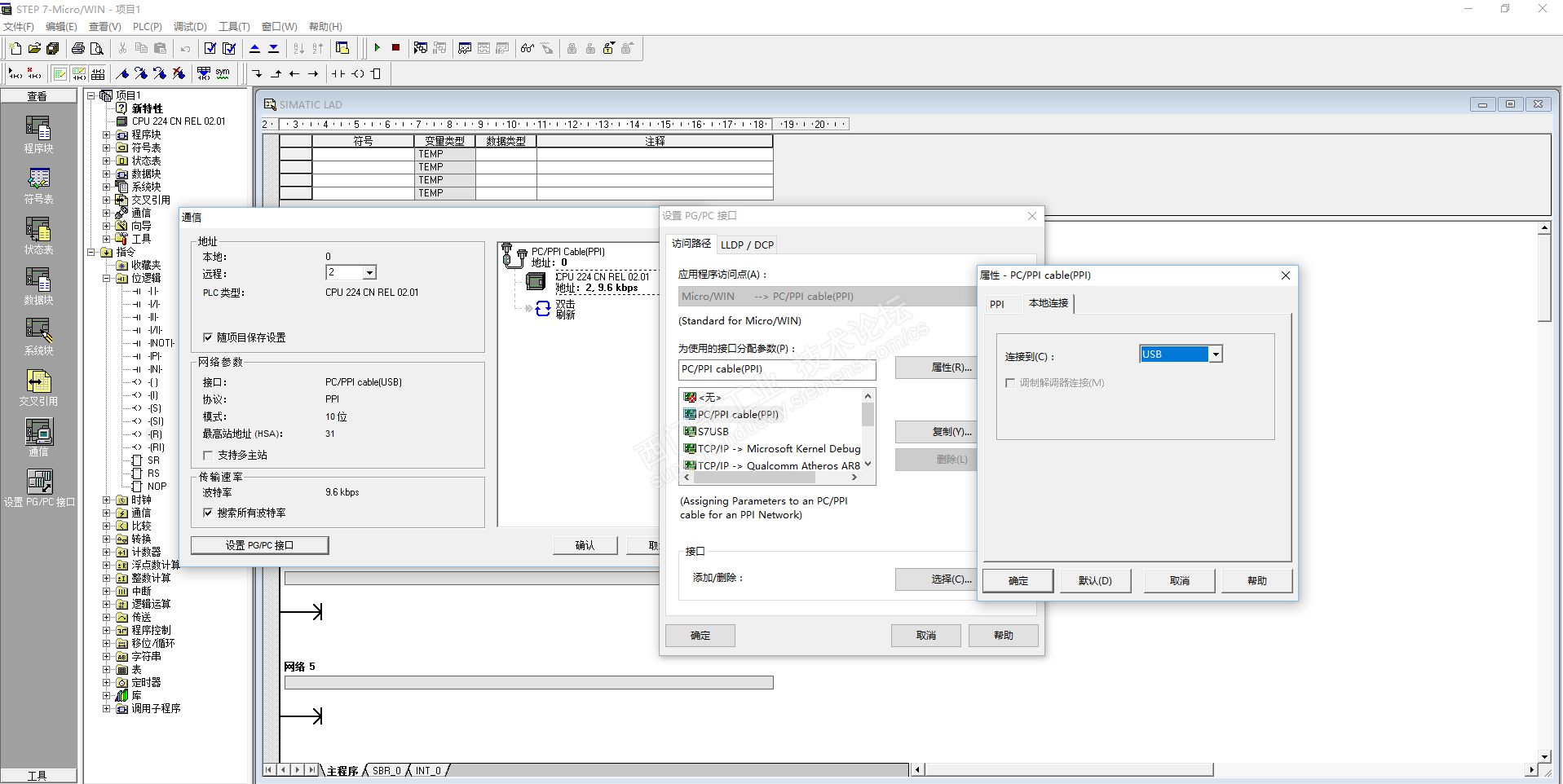Open 数据块 in the left navigation bar
This screenshot has width=1563, height=784.
pyautogui.click(x=38, y=286)
